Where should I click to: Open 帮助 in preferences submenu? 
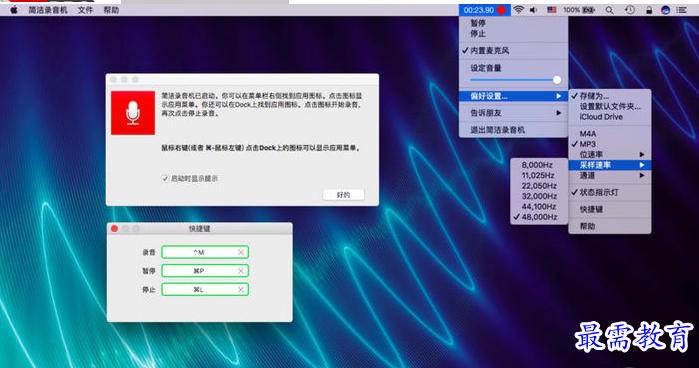coord(610,226)
